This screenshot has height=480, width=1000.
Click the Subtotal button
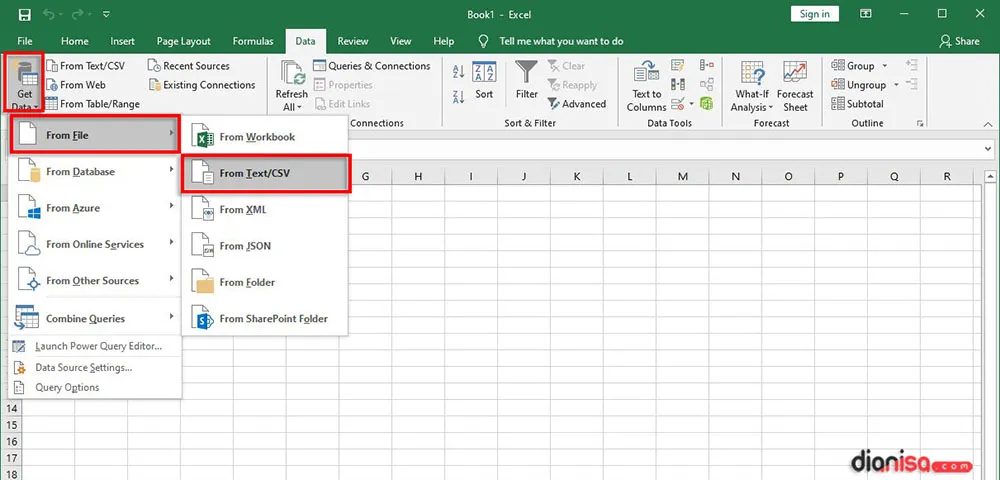click(857, 104)
